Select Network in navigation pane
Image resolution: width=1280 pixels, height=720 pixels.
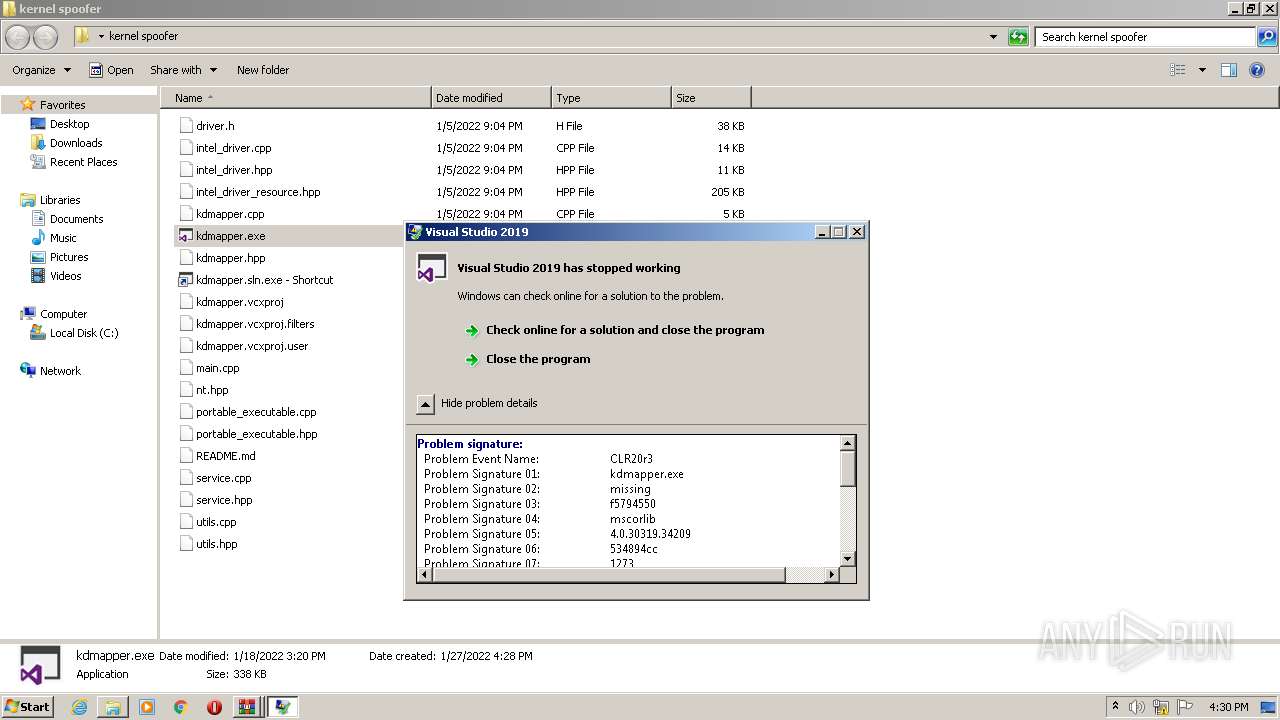(60, 371)
